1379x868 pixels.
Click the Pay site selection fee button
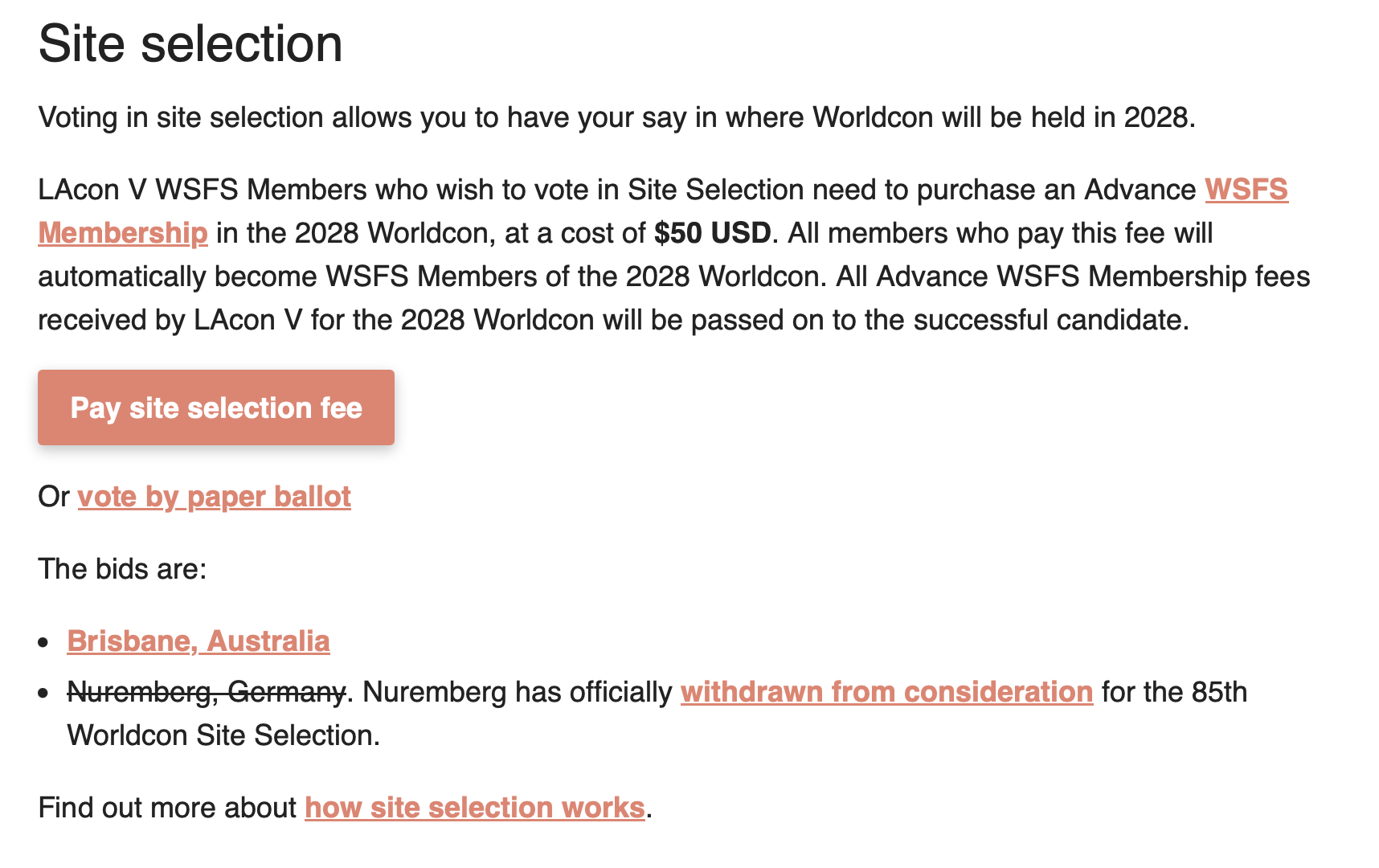click(216, 407)
